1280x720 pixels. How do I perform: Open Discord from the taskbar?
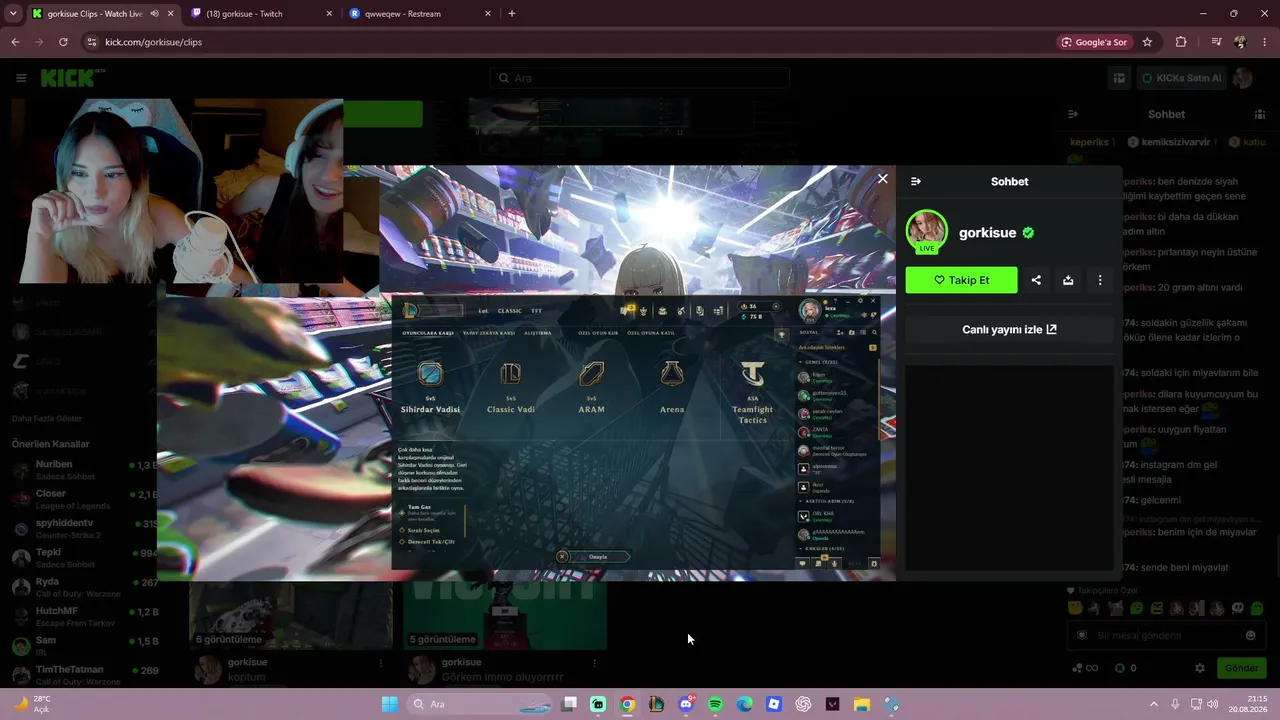click(686, 704)
